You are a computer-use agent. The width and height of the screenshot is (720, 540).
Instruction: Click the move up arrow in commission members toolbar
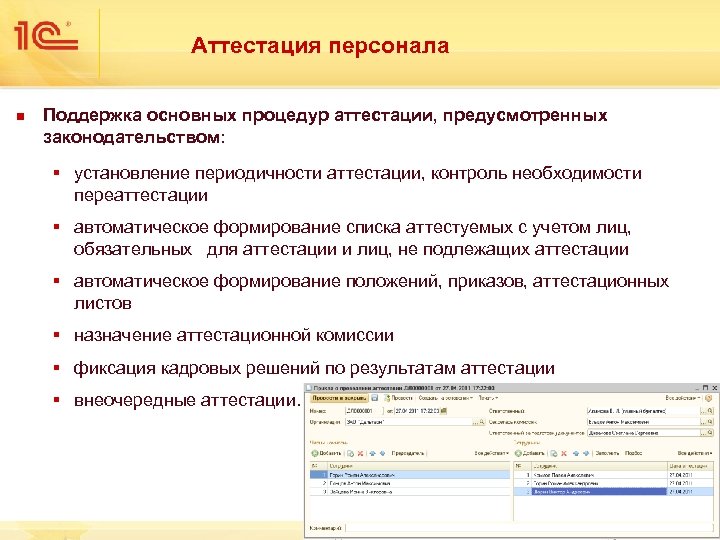372,453
